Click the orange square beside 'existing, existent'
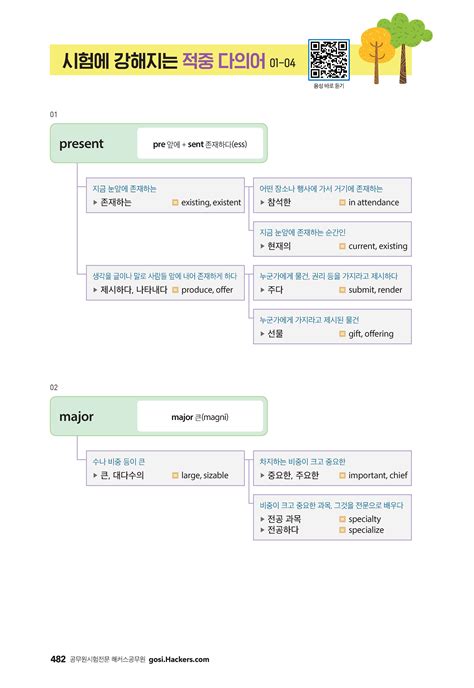The image size is (474, 688). tap(175, 202)
